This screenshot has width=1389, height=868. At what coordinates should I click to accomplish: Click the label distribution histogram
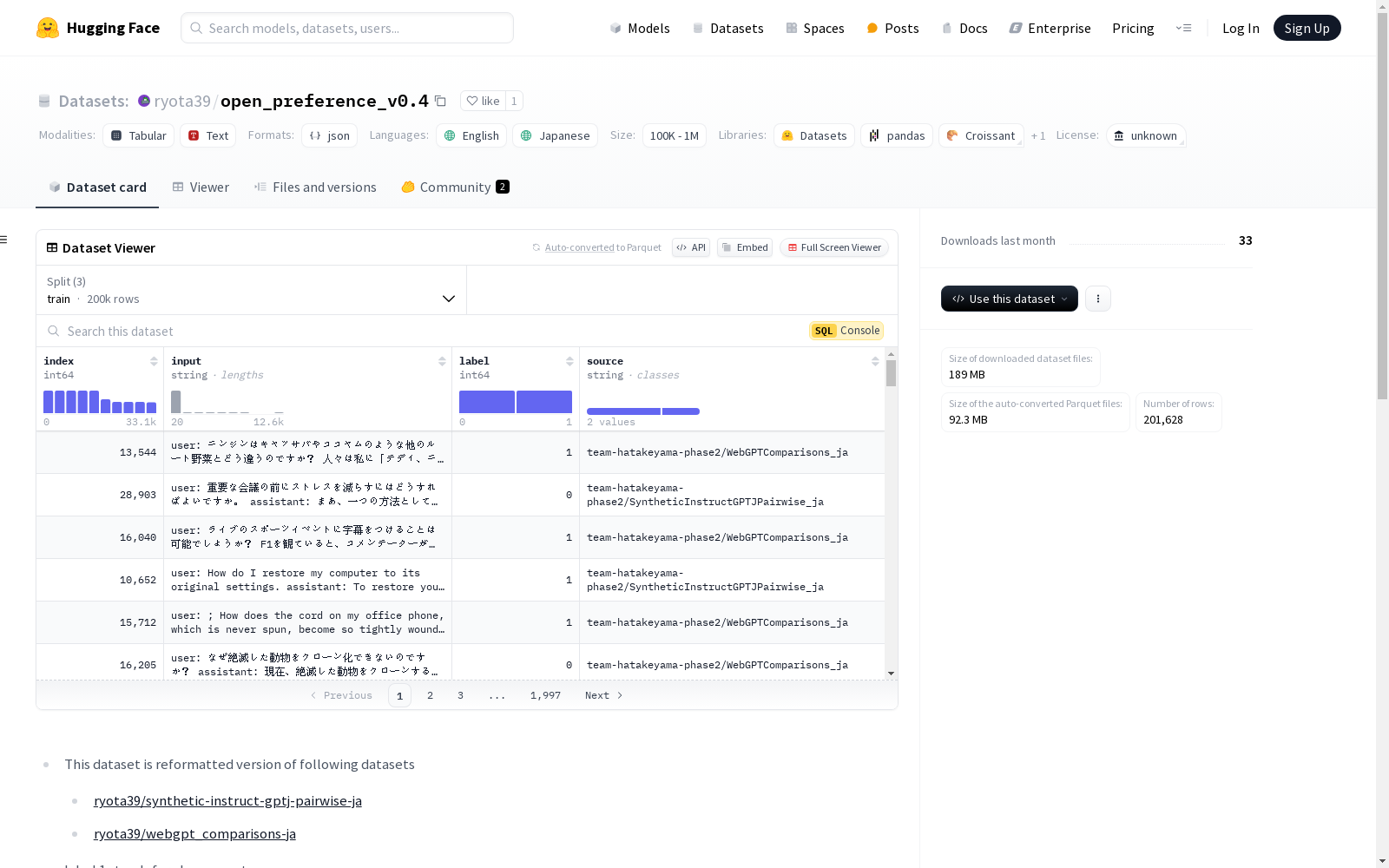click(516, 402)
